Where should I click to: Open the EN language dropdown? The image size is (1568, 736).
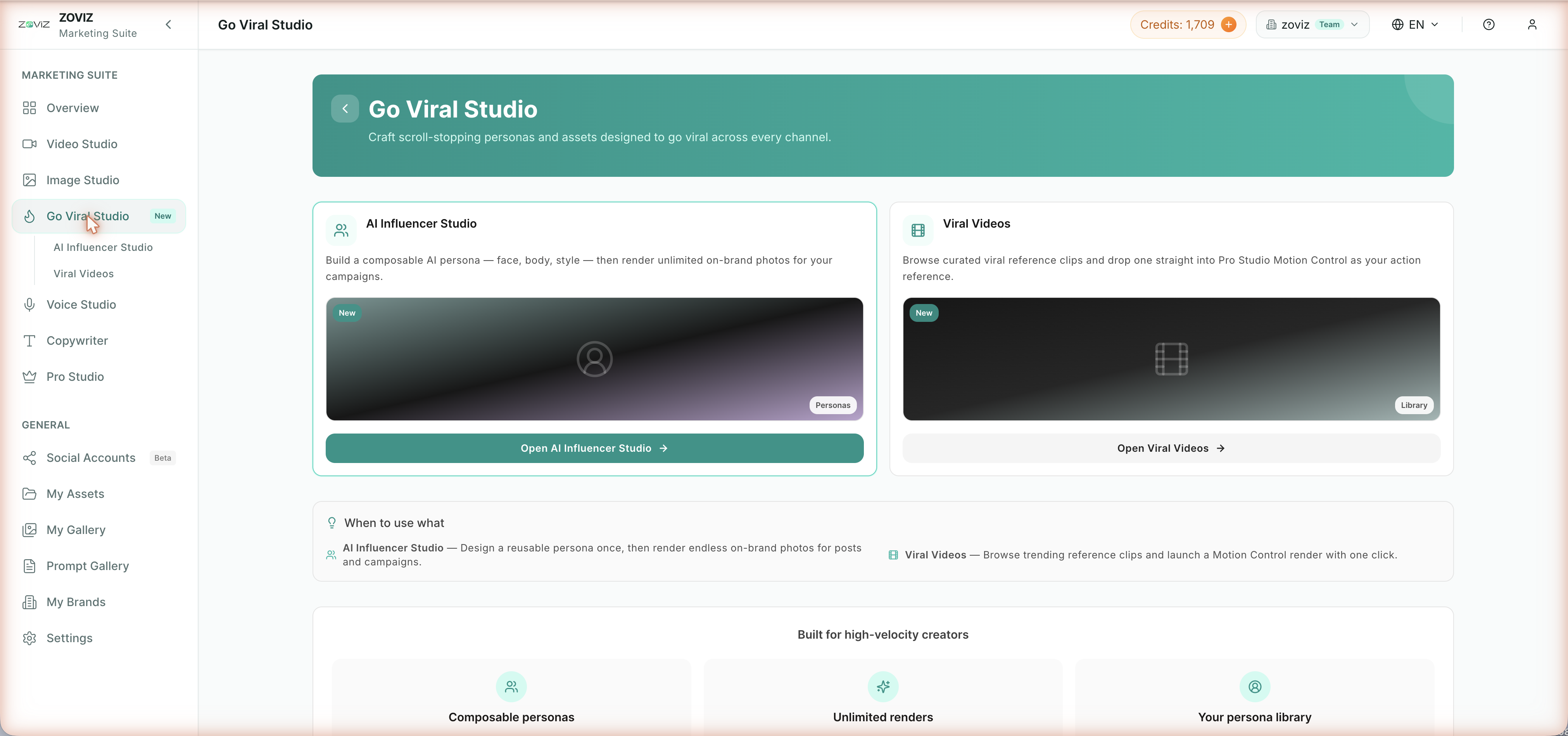(1415, 24)
